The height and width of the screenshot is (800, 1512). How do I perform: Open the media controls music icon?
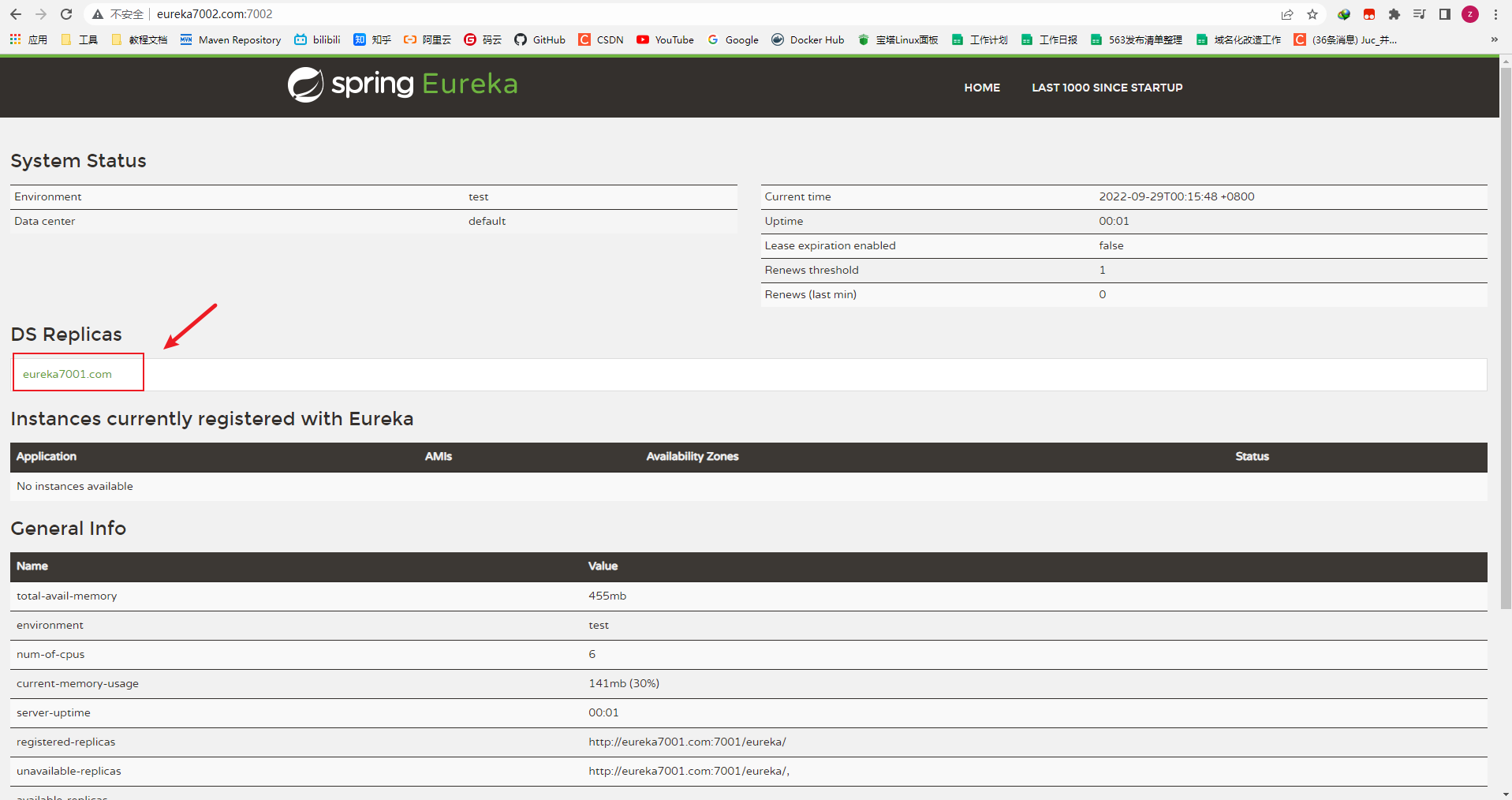click(1420, 14)
